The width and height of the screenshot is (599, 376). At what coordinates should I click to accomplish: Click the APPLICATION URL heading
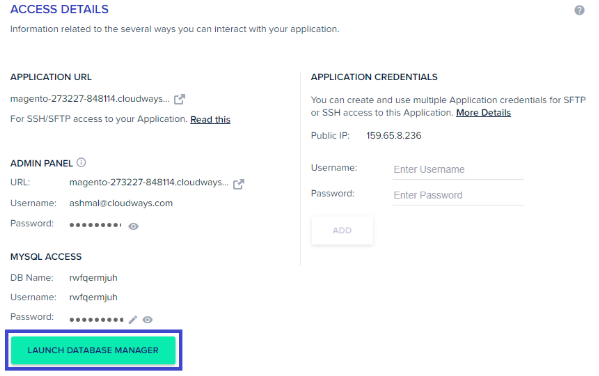point(51,77)
